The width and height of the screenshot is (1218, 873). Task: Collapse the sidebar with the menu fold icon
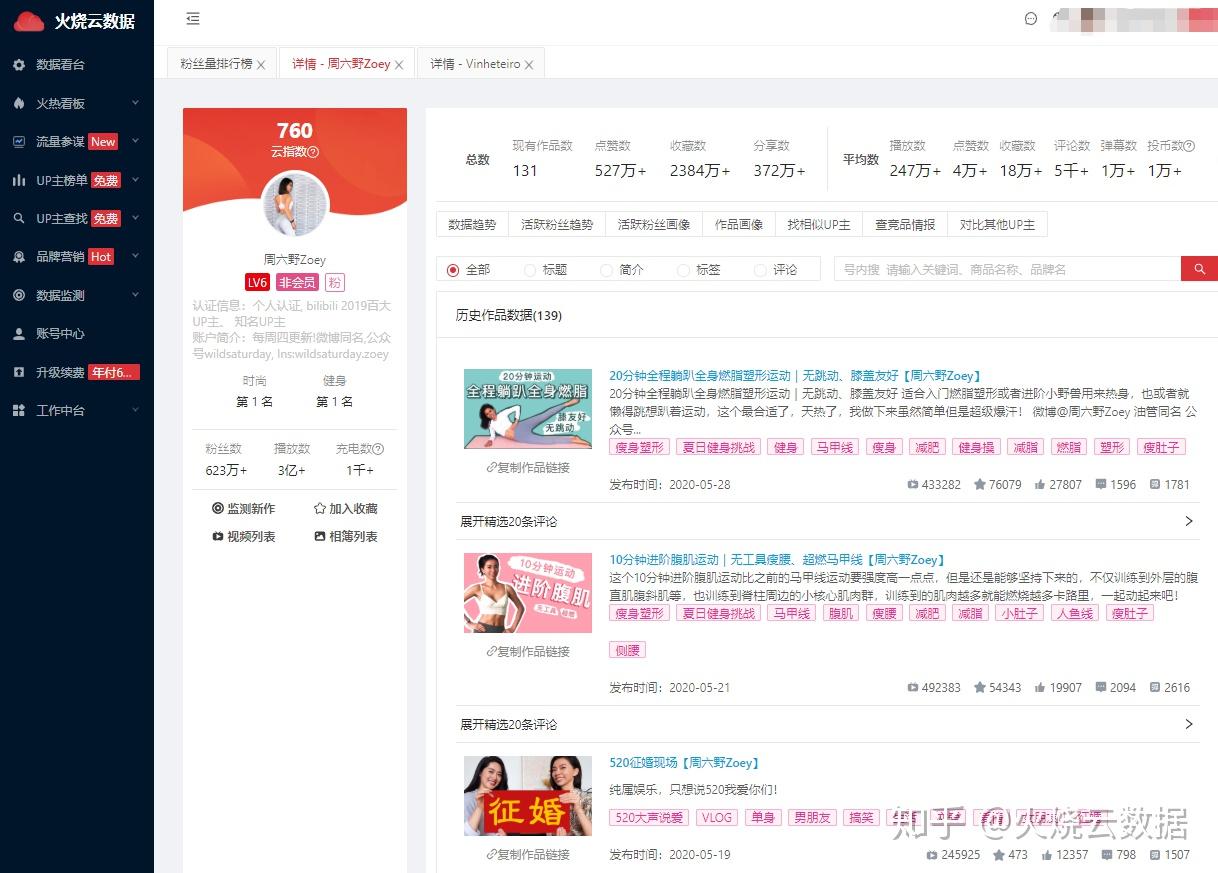coord(193,18)
